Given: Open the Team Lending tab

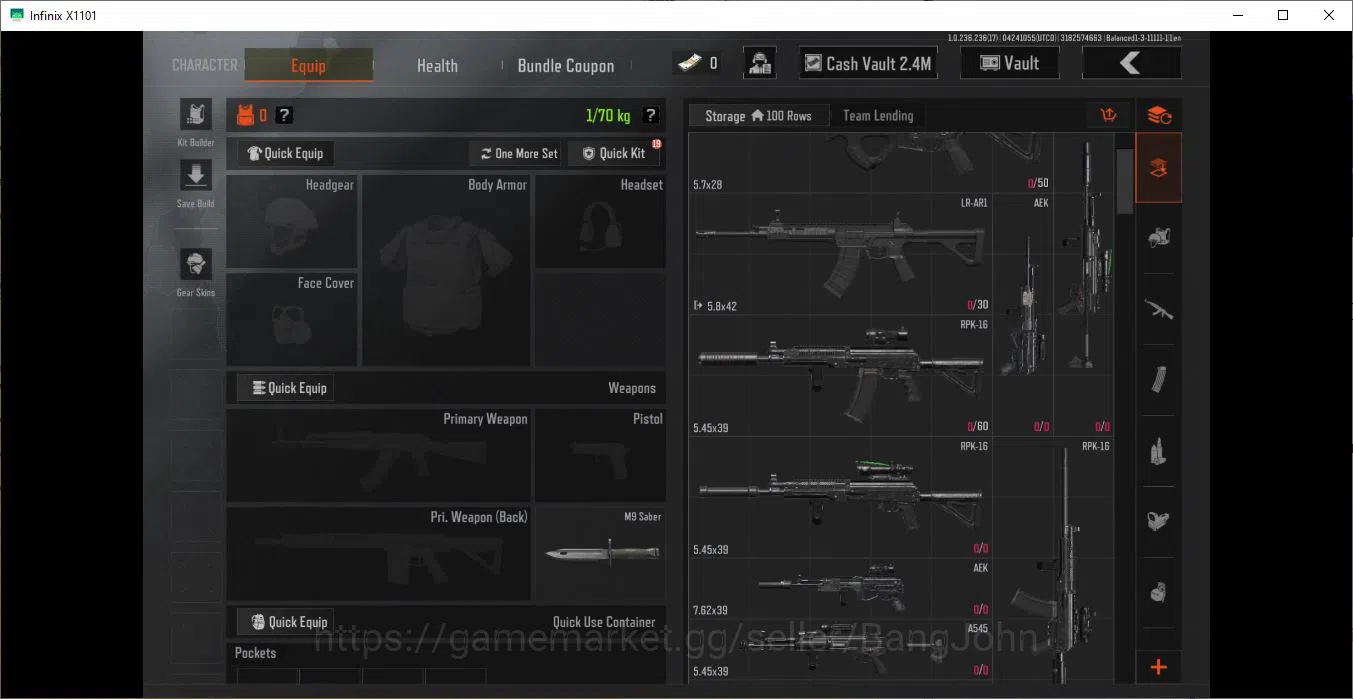Looking at the screenshot, I should [878, 116].
